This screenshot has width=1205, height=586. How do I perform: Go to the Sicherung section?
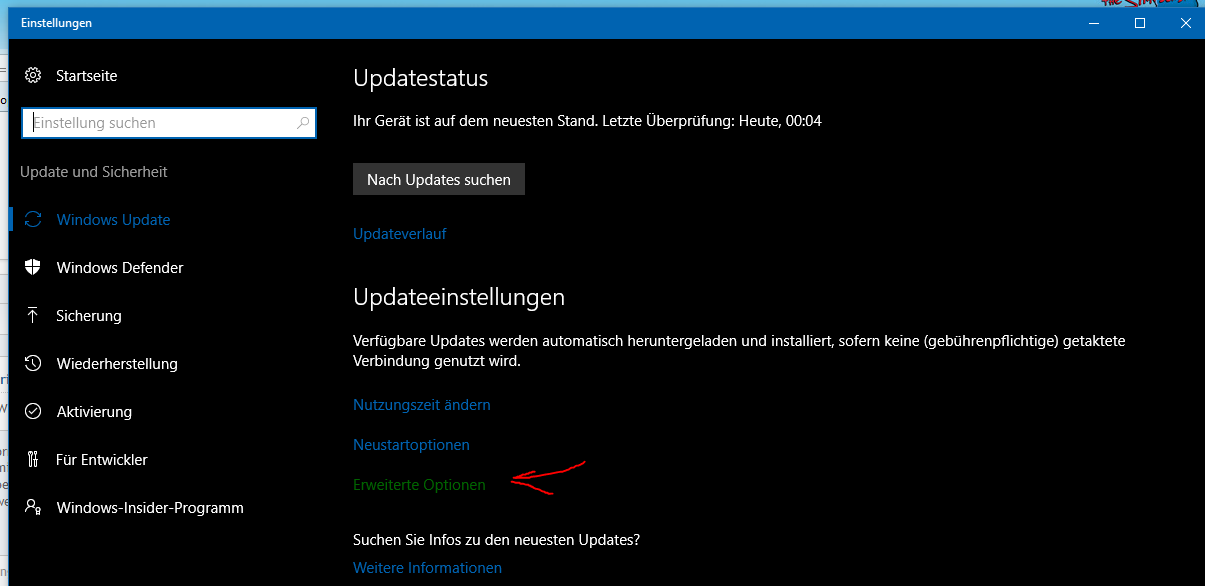tap(89, 316)
